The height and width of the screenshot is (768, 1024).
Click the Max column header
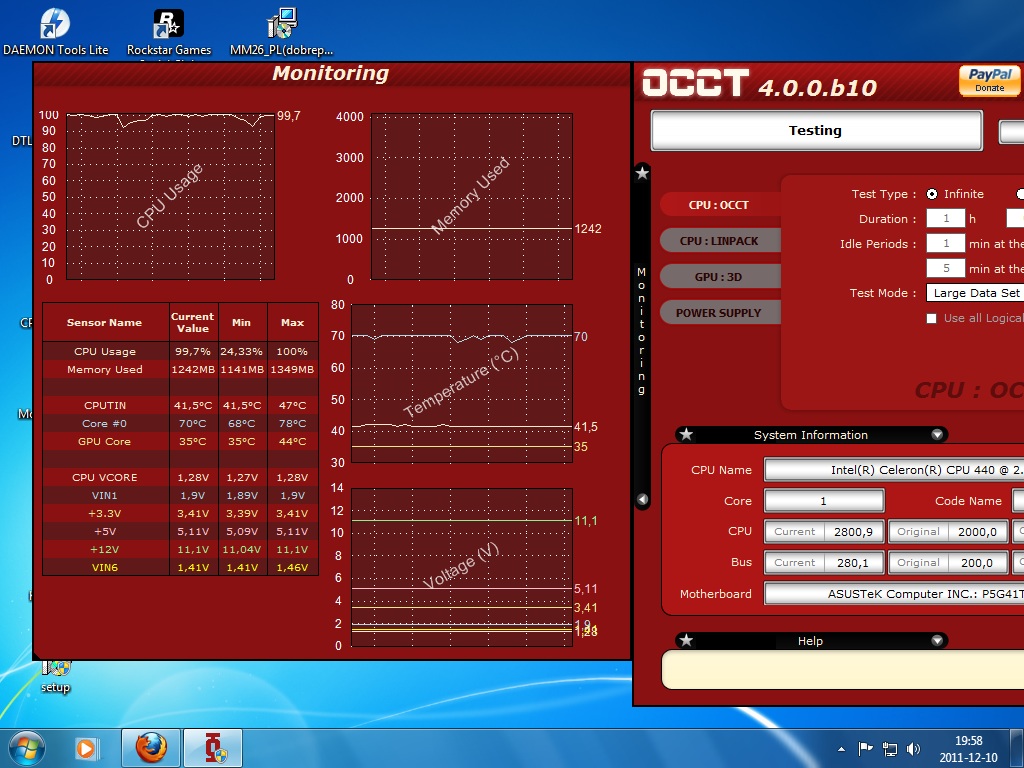click(x=293, y=322)
